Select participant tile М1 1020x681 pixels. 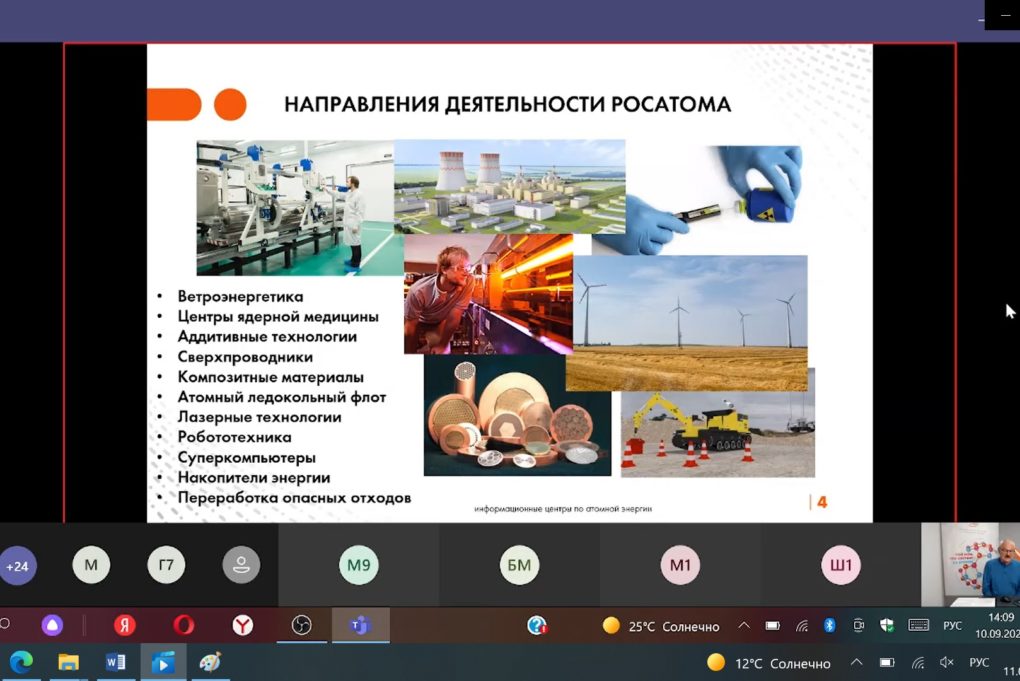pyautogui.click(x=680, y=565)
